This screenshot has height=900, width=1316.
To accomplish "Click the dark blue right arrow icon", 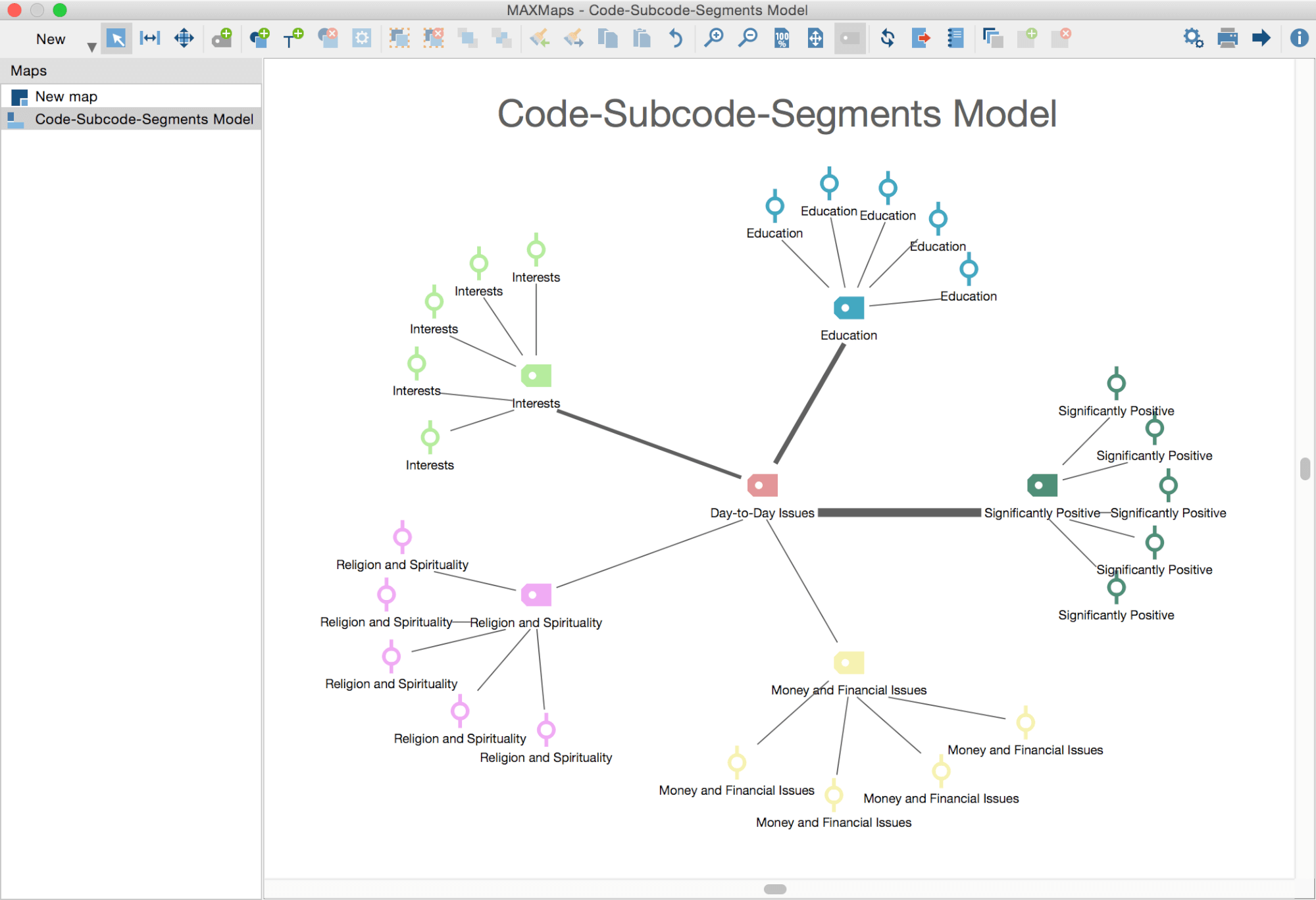I will tap(1261, 38).
